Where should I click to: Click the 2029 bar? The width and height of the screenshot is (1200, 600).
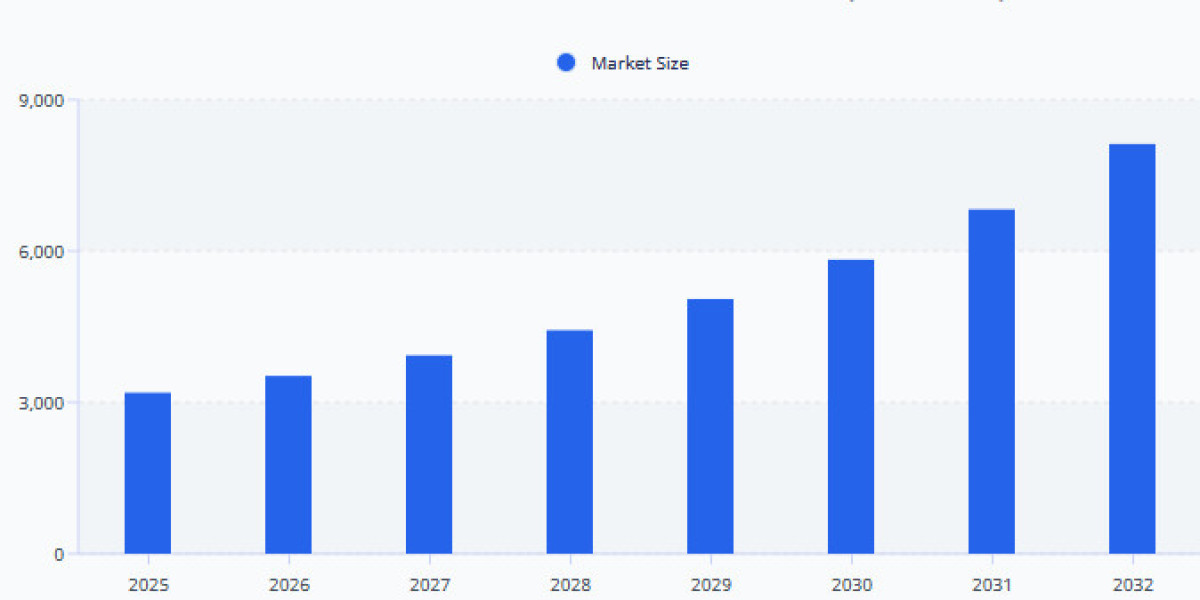(x=711, y=425)
